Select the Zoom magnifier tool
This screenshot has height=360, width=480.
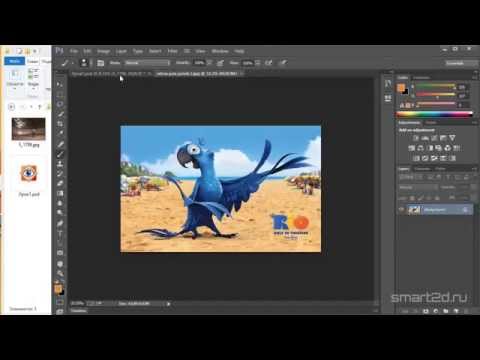tap(60, 274)
